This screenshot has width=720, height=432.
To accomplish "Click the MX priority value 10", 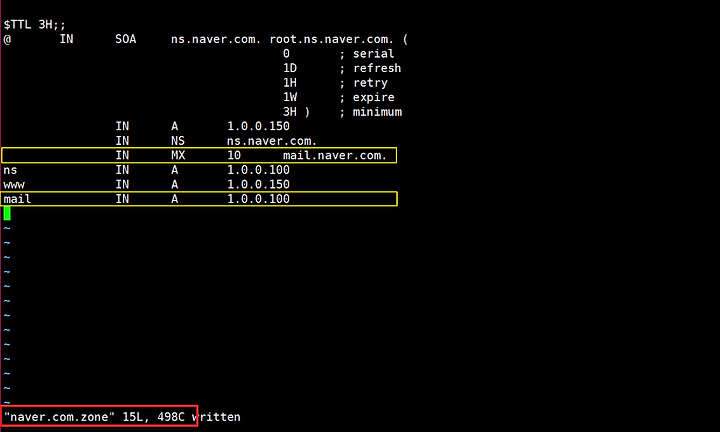I will click(x=234, y=155).
